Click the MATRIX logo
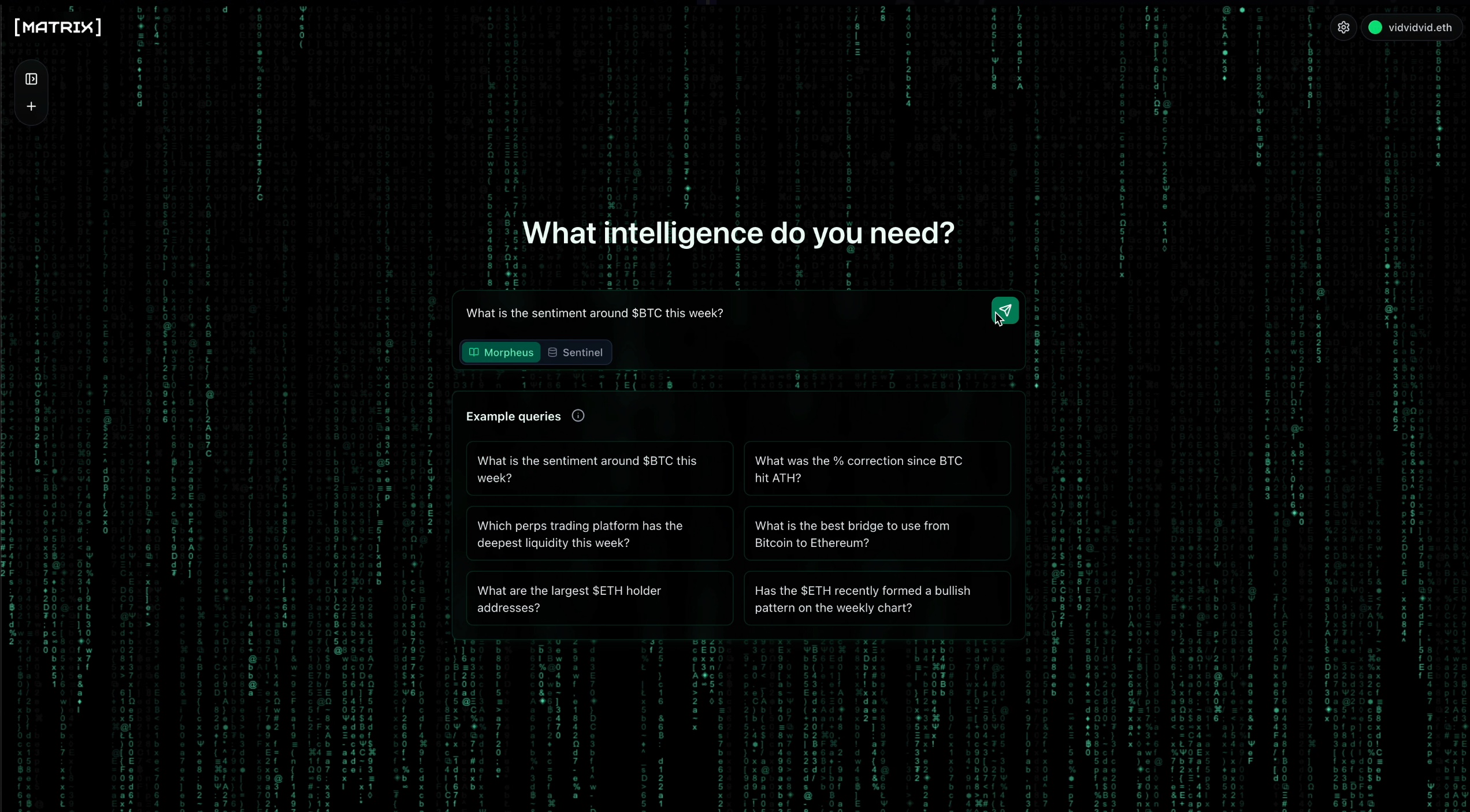This screenshot has height=812, width=1470. (x=58, y=27)
